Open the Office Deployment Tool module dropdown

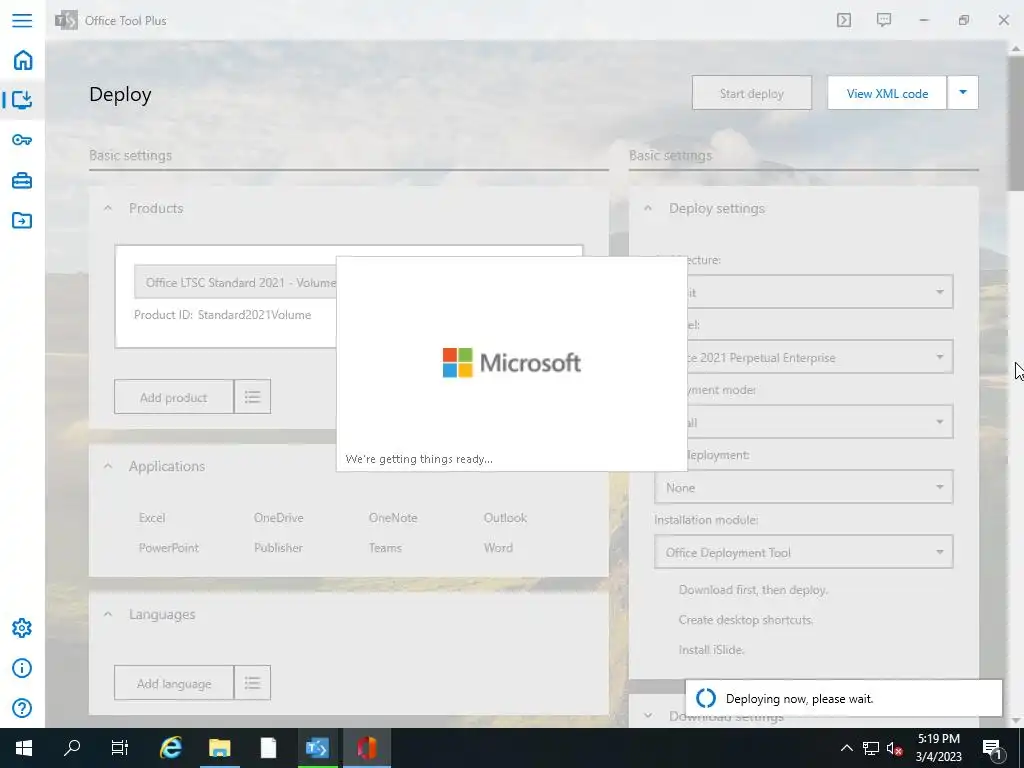tap(803, 552)
